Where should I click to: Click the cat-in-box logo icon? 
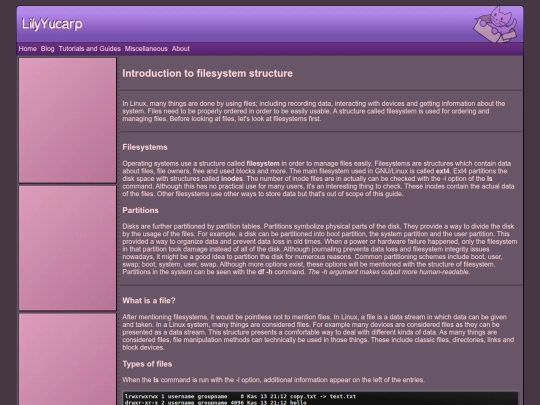pos(495,25)
